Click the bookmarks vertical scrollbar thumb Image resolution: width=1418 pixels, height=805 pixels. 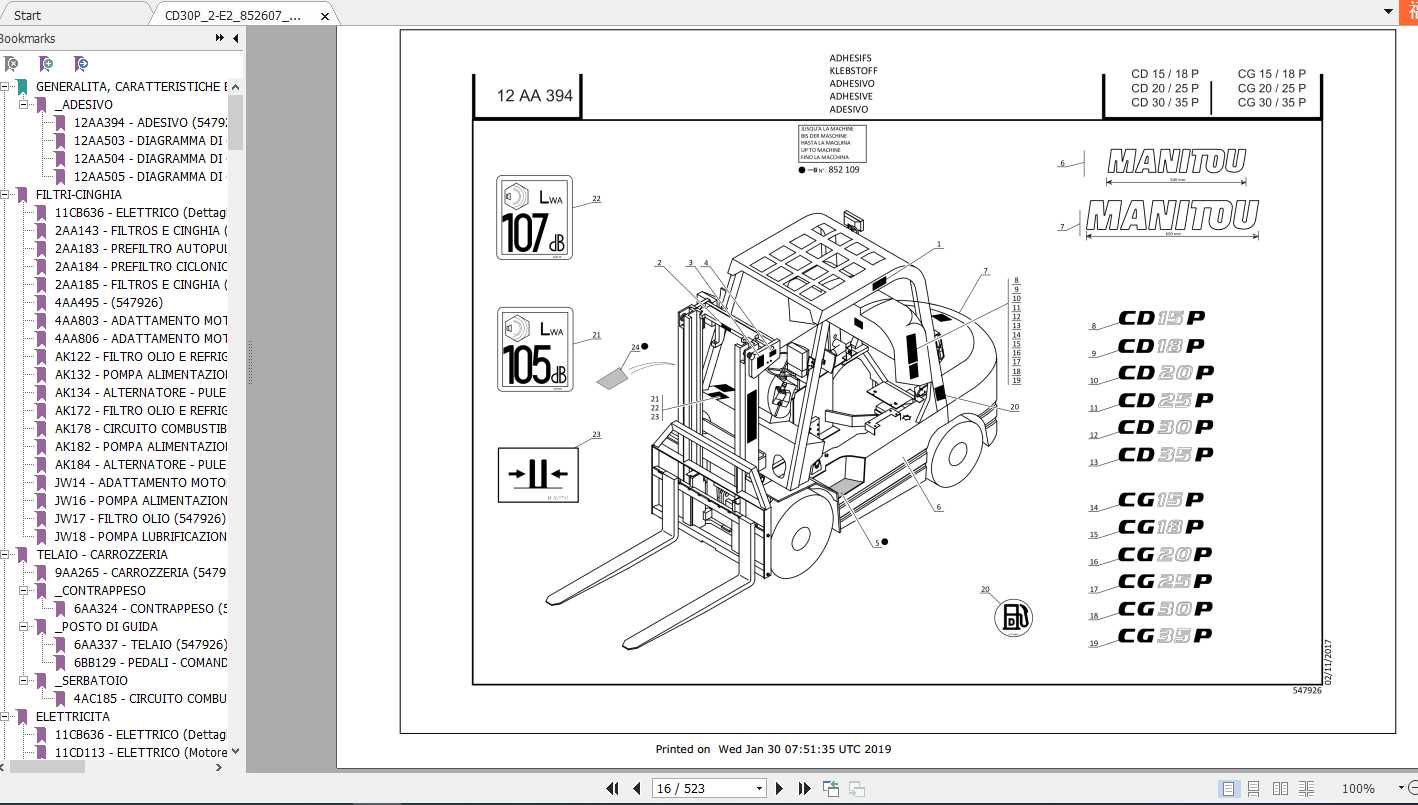point(236,122)
